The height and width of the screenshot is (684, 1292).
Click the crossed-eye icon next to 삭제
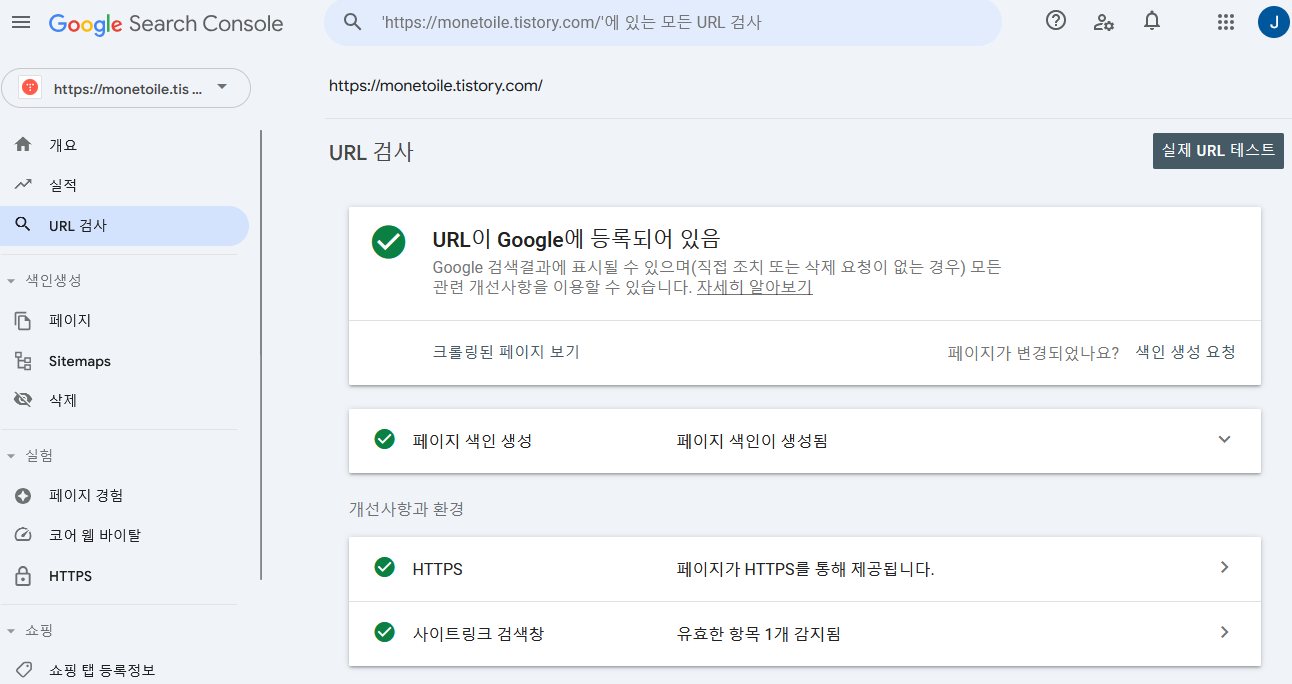pyautogui.click(x=23, y=400)
